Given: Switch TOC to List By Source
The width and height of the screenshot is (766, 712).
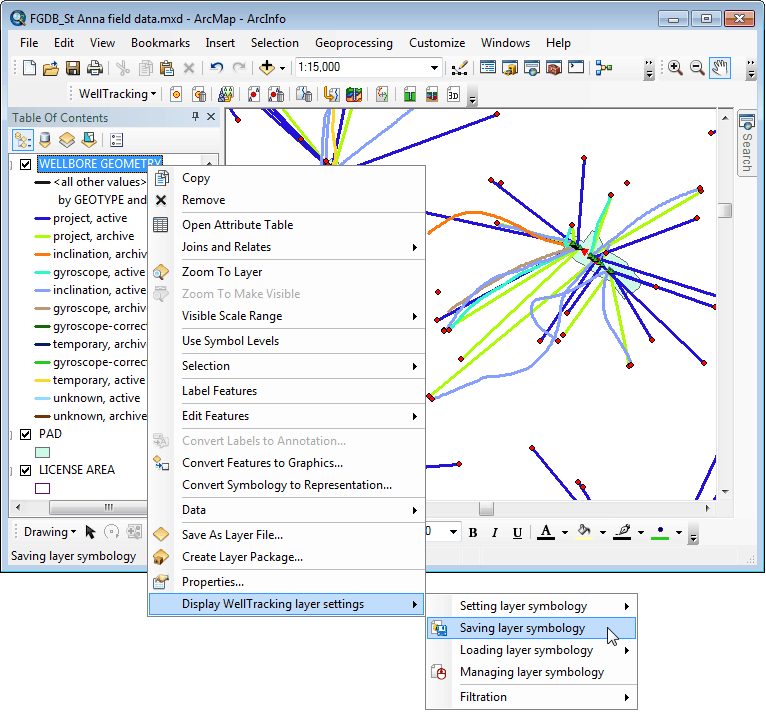Looking at the screenshot, I should [x=45, y=140].
